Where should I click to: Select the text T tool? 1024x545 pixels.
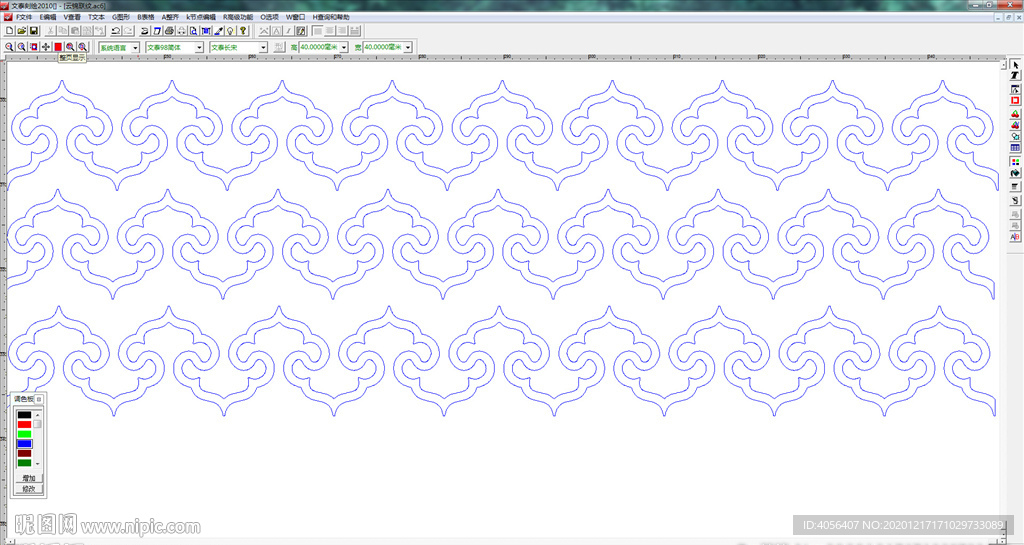(x=1015, y=76)
